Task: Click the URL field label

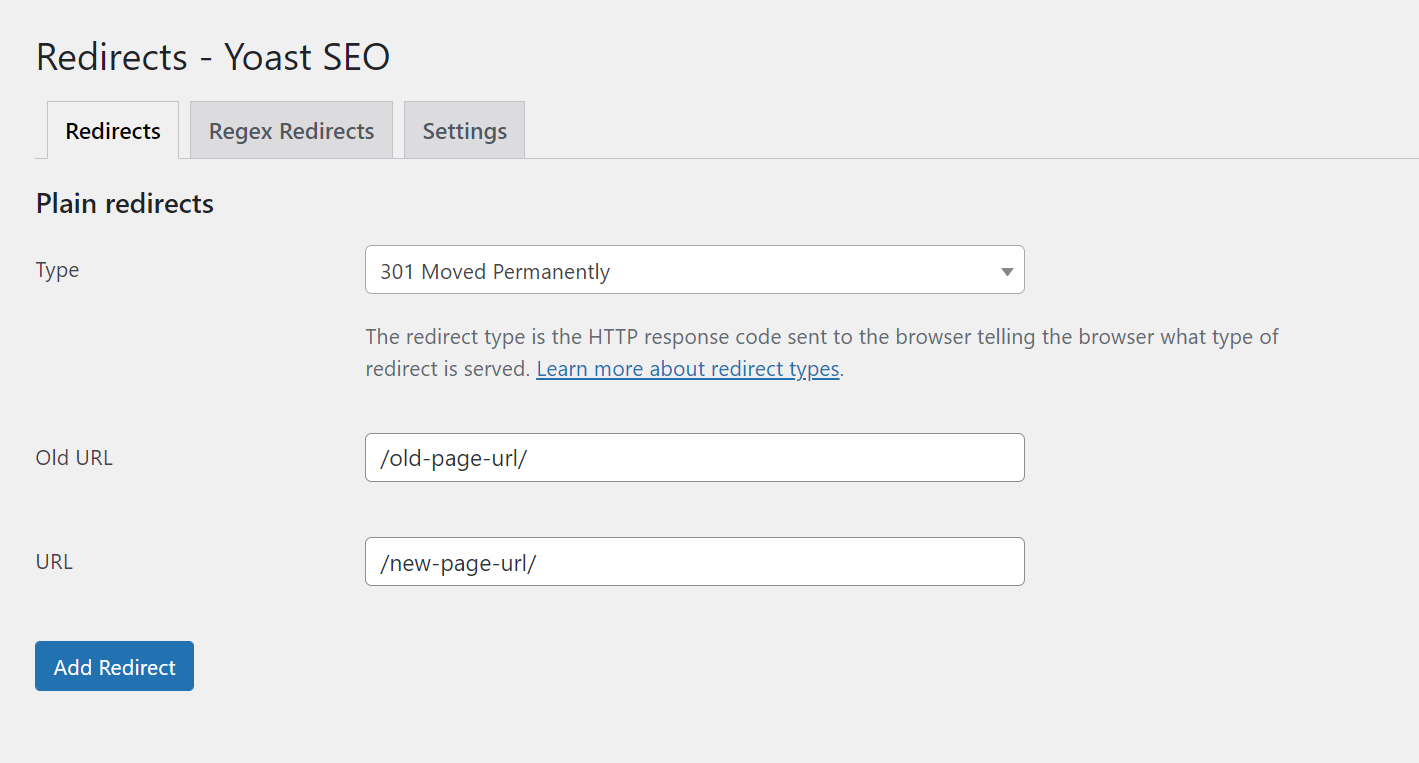Action: tap(53, 561)
